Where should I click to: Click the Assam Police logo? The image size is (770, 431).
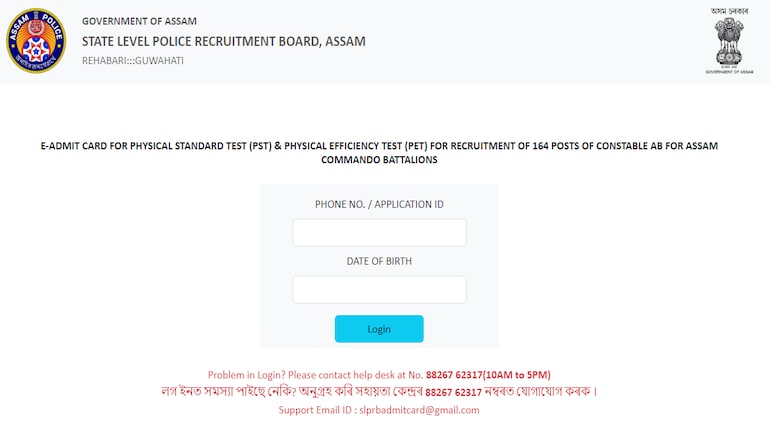coord(36,40)
